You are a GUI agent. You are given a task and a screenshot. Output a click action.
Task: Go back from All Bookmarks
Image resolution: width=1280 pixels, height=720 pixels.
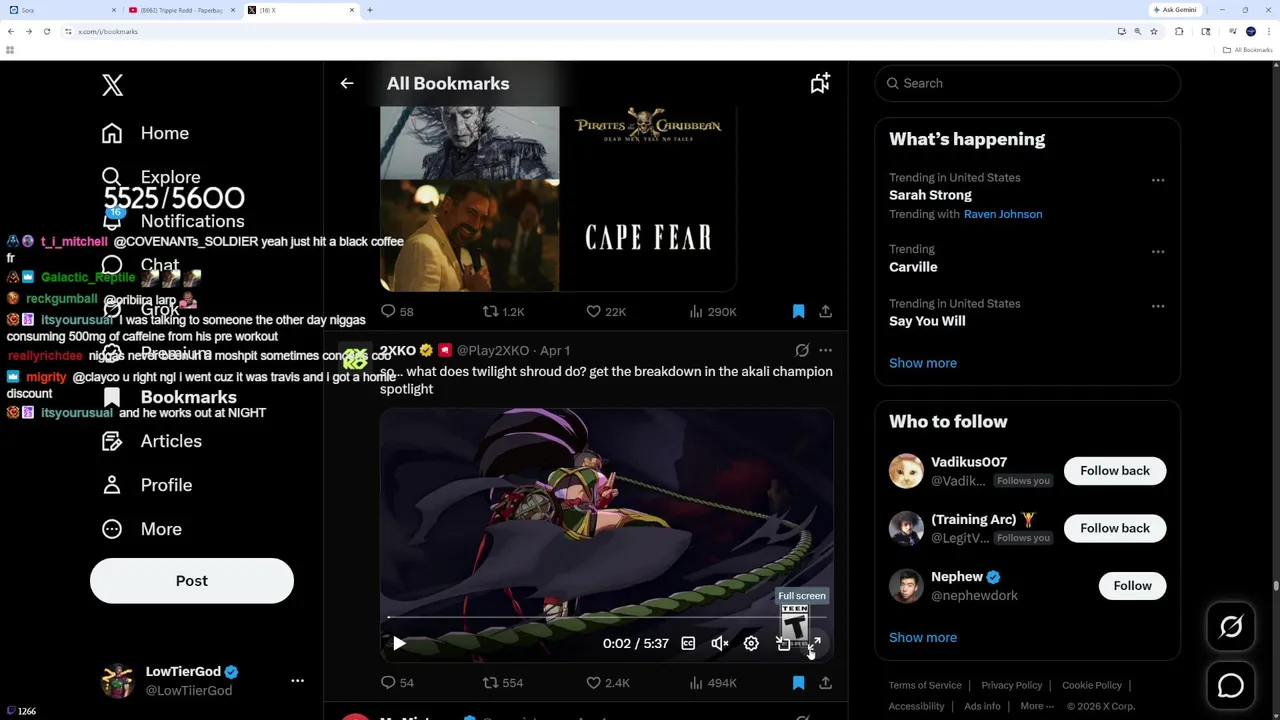(x=346, y=84)
